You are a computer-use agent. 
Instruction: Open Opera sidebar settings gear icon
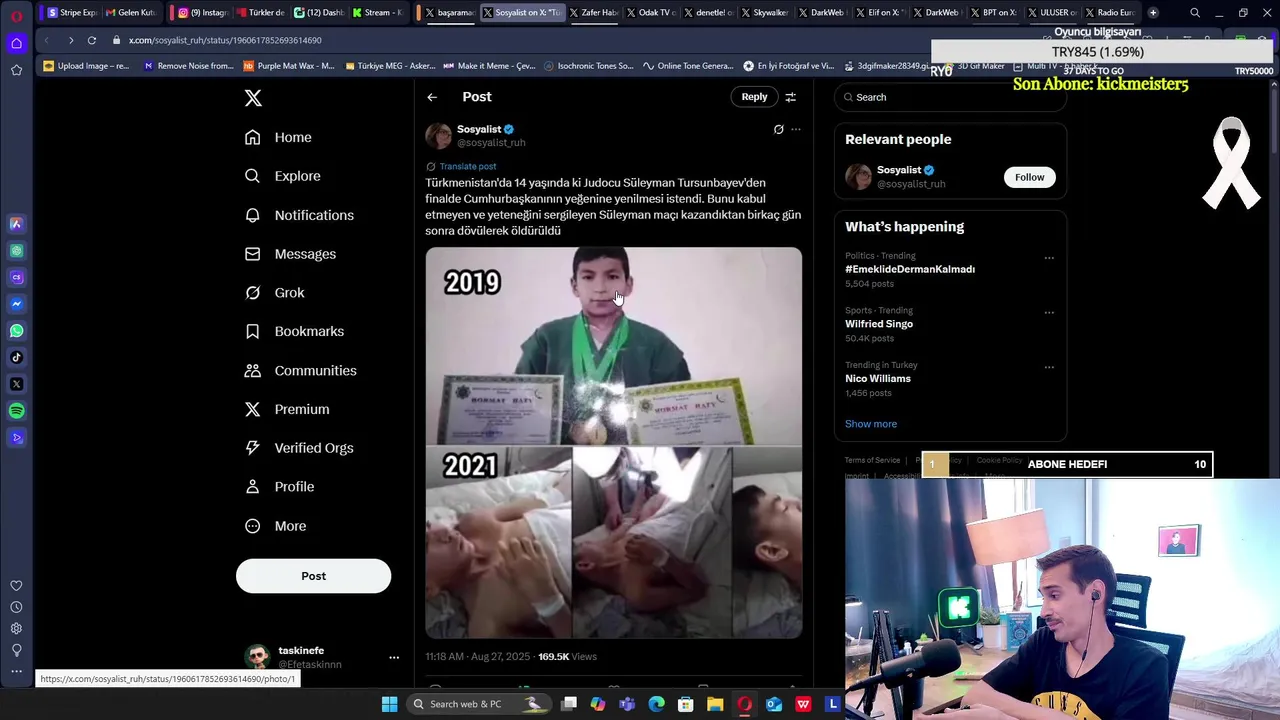point(16,629)
